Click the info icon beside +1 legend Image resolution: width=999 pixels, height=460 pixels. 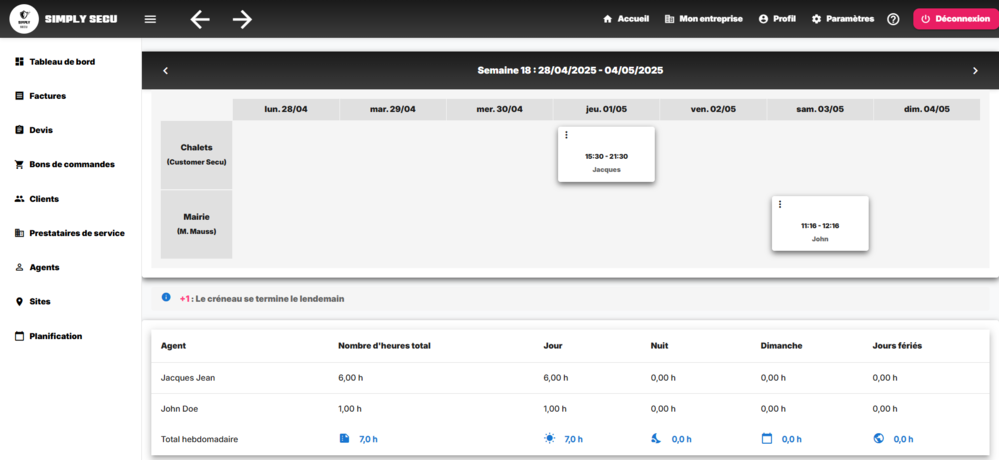coord(166,298)
